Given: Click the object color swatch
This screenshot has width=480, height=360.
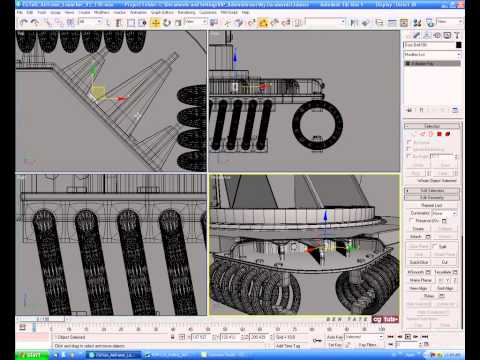Looking at the screenshot, I should [x=459, y=45].
